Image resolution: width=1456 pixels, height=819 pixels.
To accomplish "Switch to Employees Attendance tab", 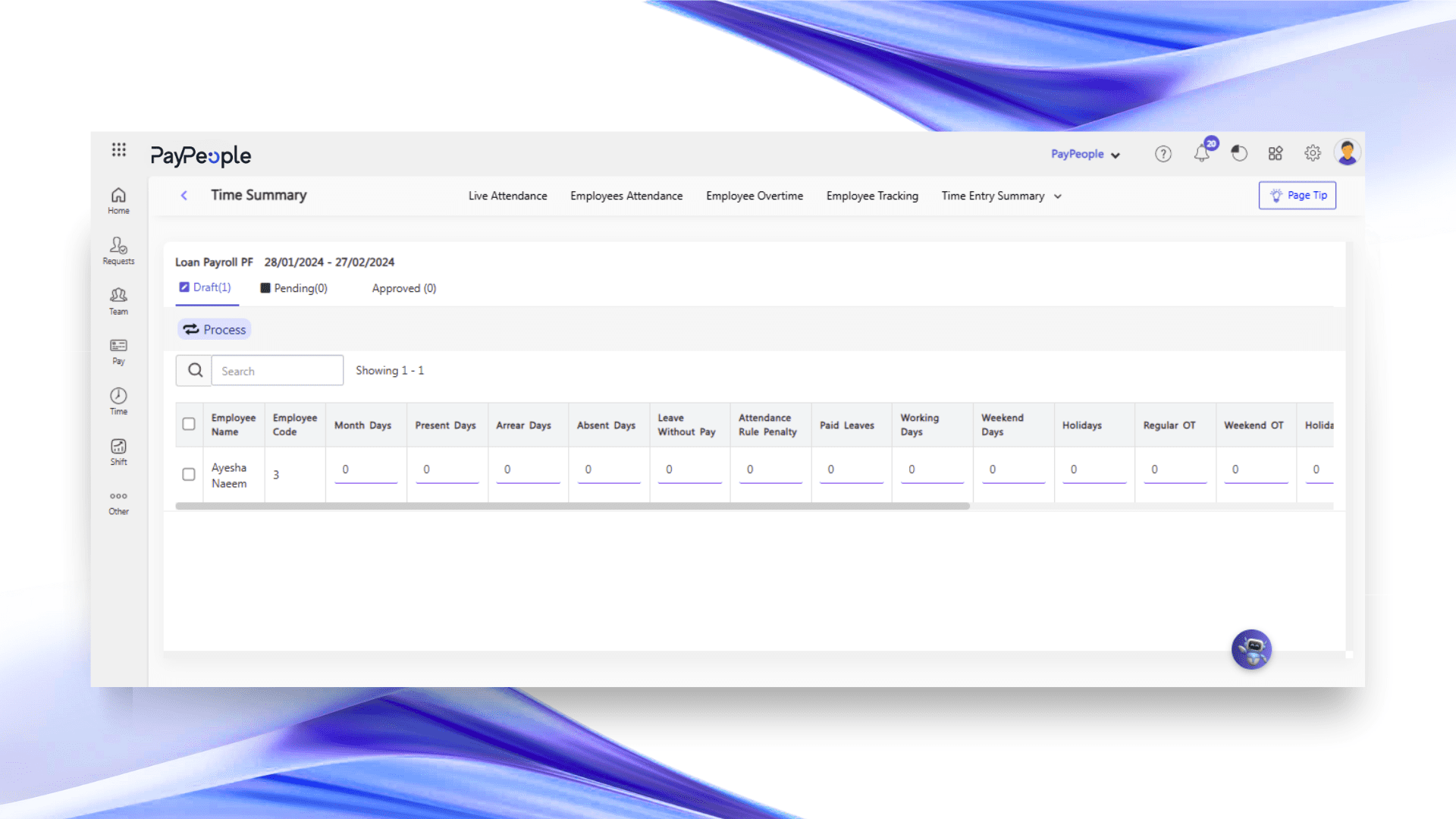I will [x=626, y=196].
